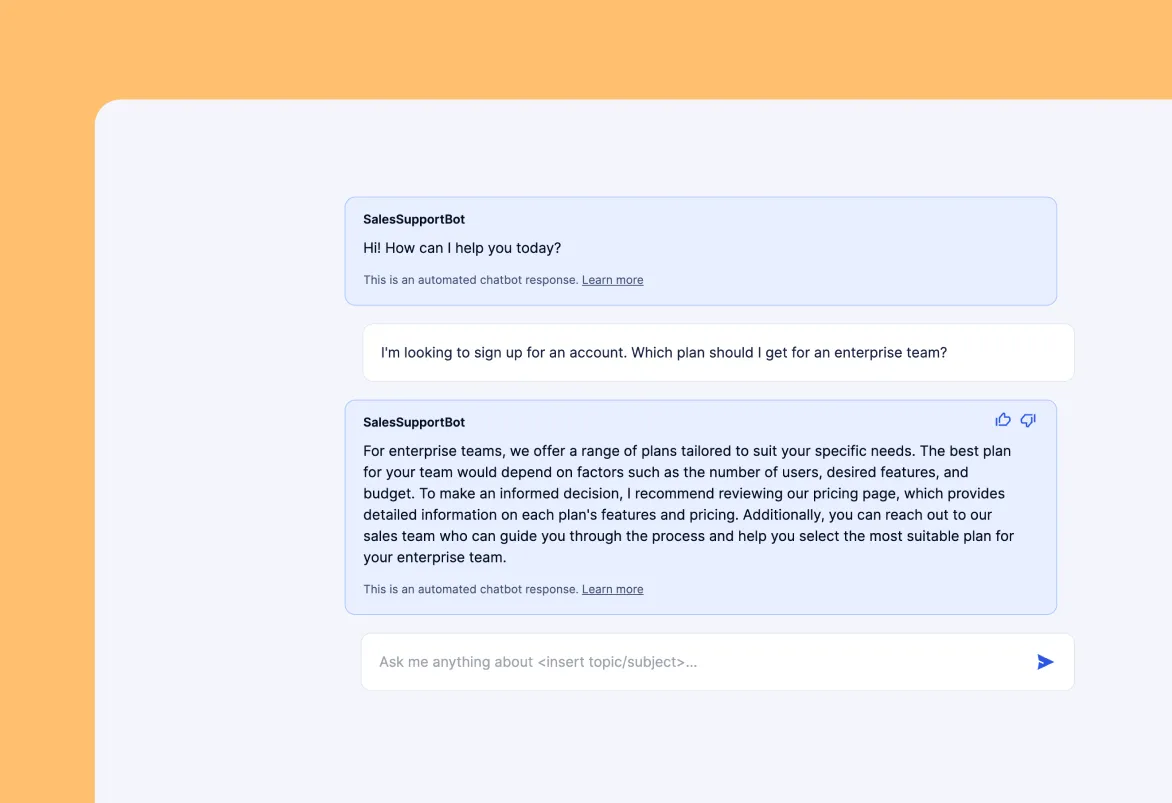Image resolution: width=1172 pixels, height=803 pixels.
Task: Select the bot's greeting message bubble
Action: pyautogui.click(x=700, y=250)
